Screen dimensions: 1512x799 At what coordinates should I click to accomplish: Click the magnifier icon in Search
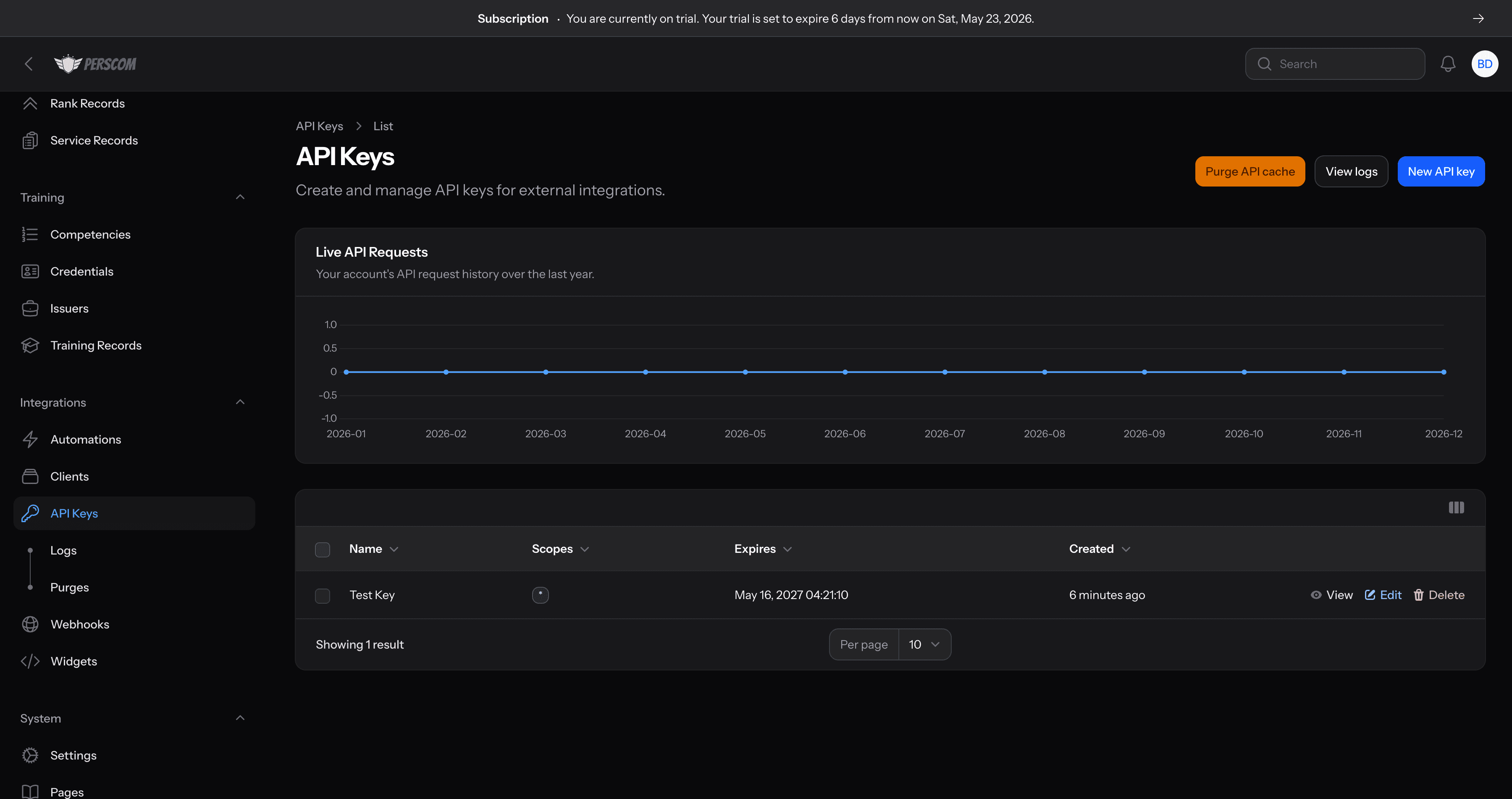(1264, 64)
